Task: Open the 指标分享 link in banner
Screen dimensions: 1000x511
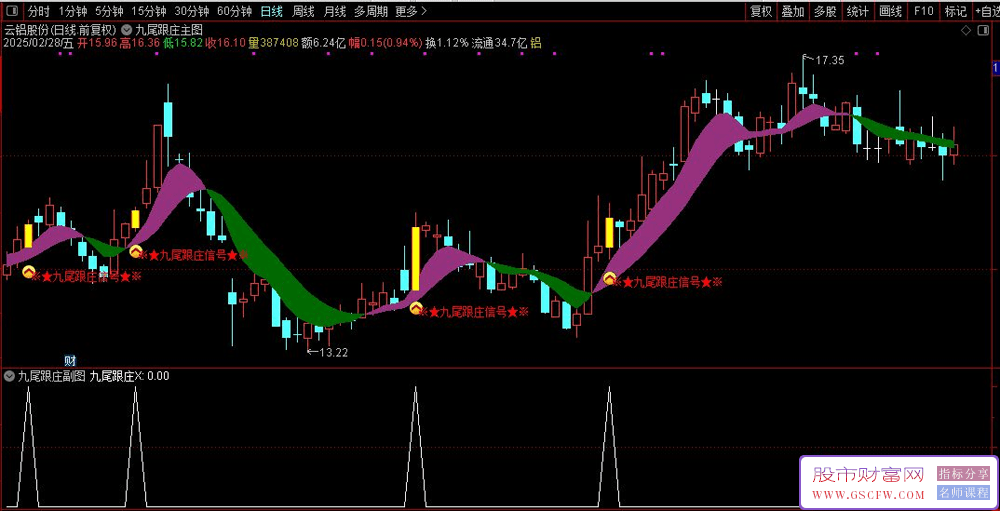Action: pyautogui.click(x=963, y=474)
